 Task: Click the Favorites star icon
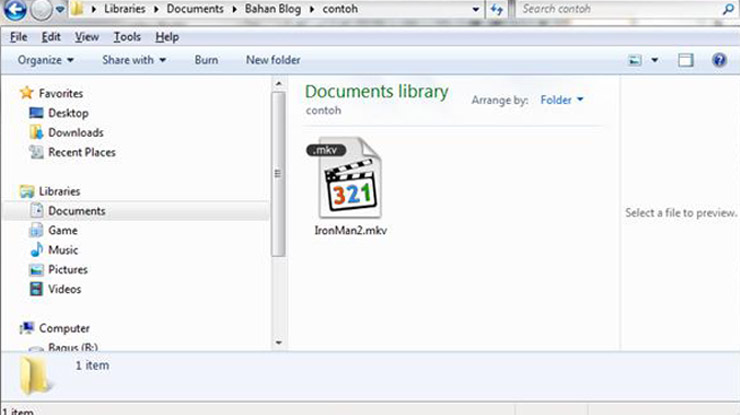[x=26, y=93]
